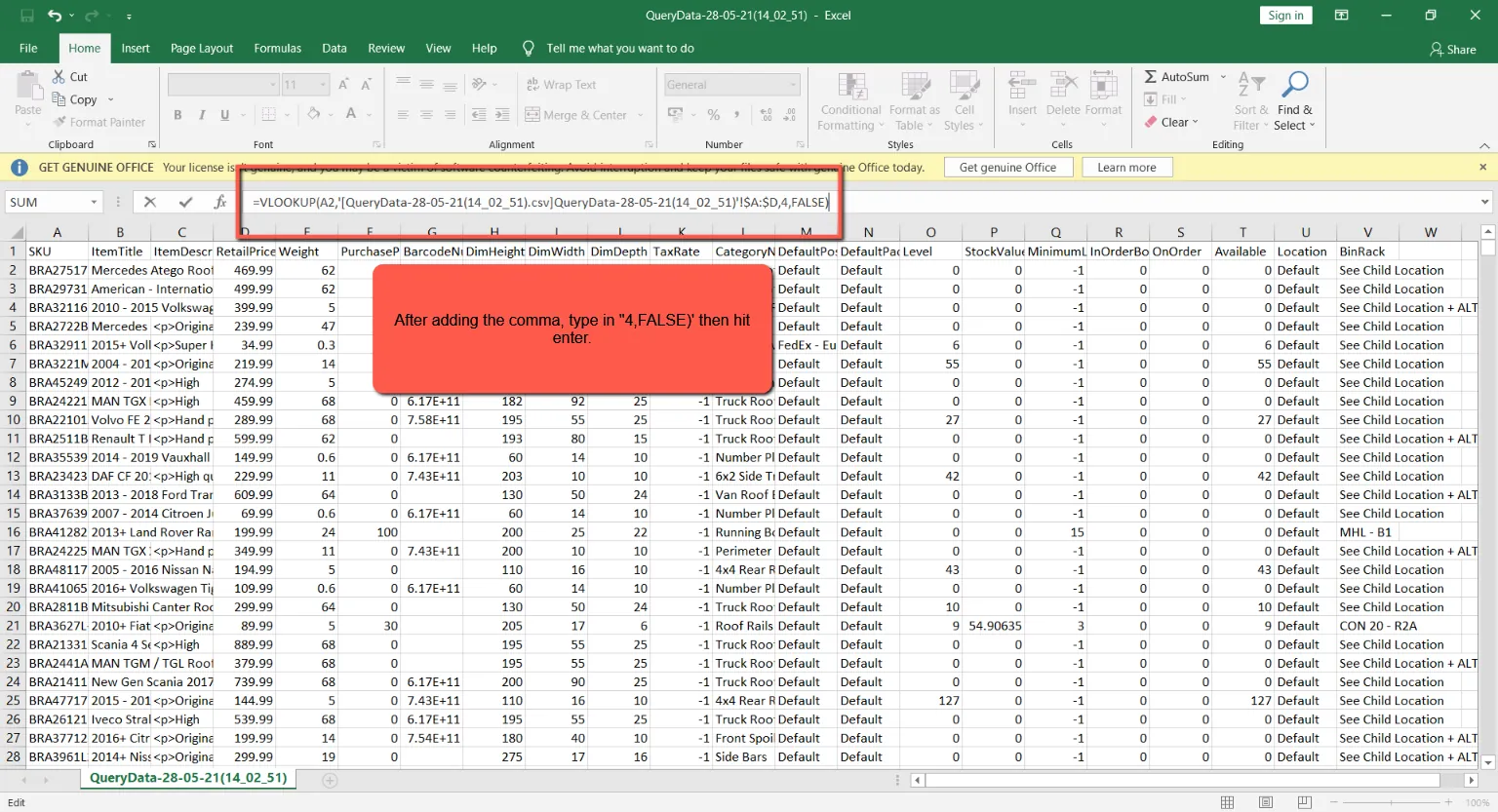The image size is (1498, 812).
Task: Add a new sheet with plus button
Action: coord(330,780)
